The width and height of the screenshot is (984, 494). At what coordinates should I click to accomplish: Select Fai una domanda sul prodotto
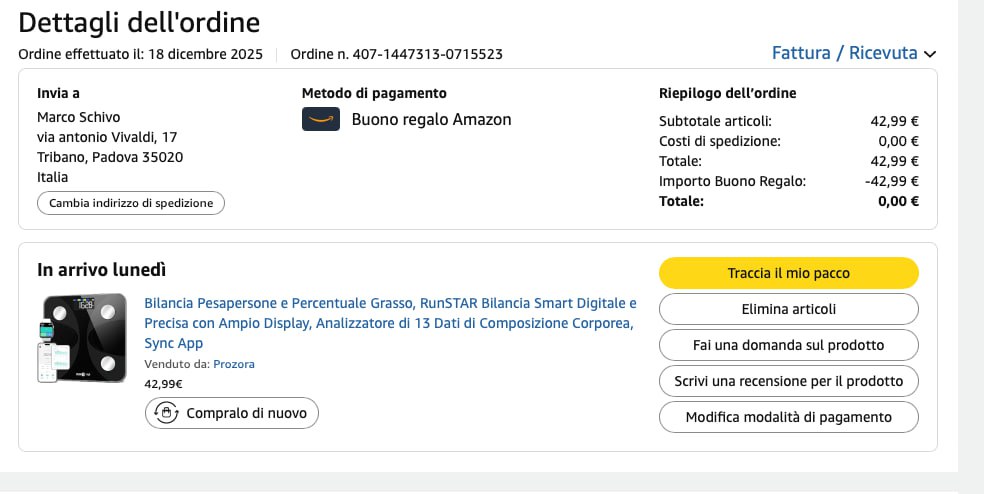coord(788,345)
